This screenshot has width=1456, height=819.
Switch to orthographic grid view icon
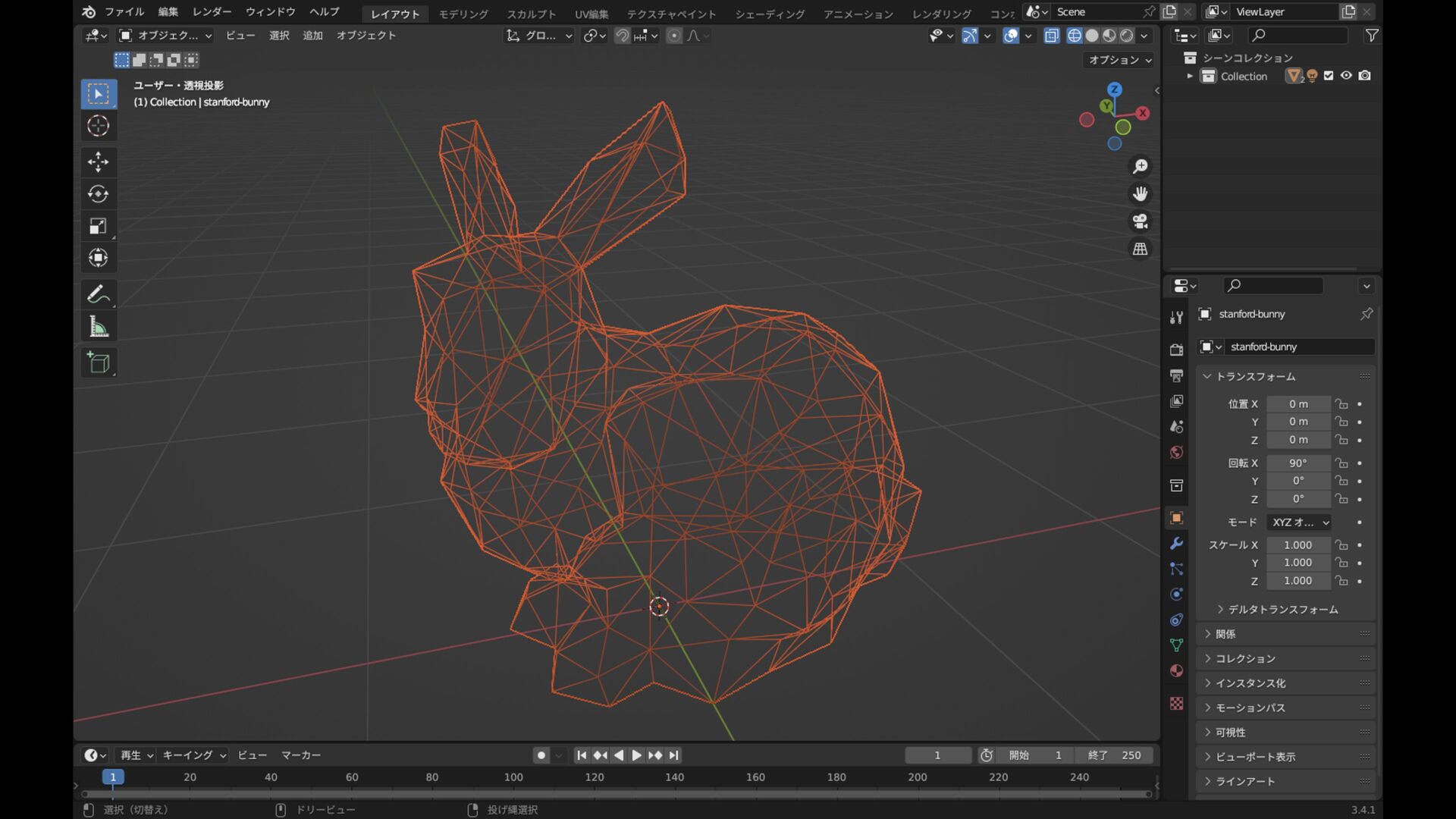click(1140, 249)
